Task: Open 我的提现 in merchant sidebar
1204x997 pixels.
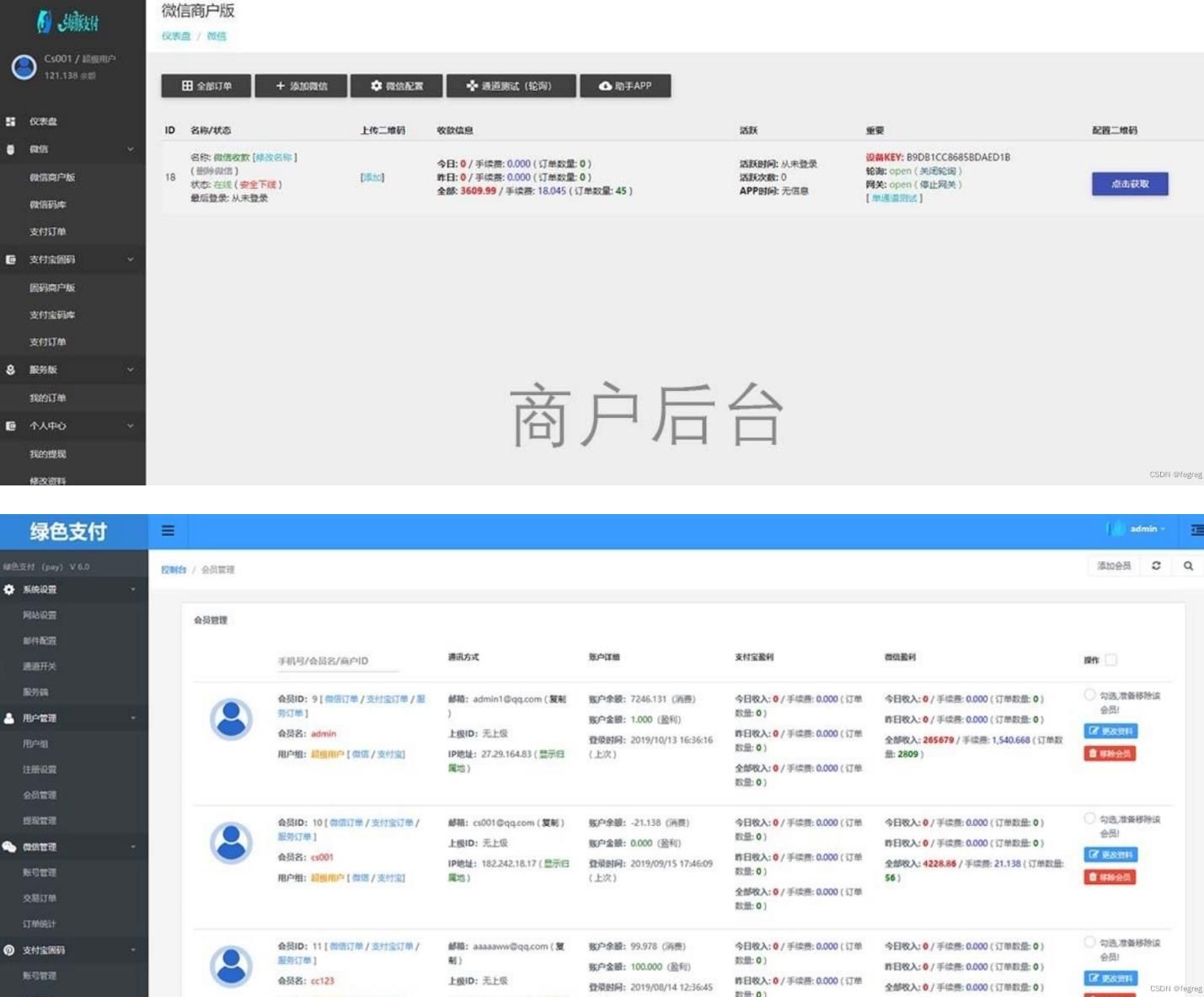Action: click(x=48, y=454)
